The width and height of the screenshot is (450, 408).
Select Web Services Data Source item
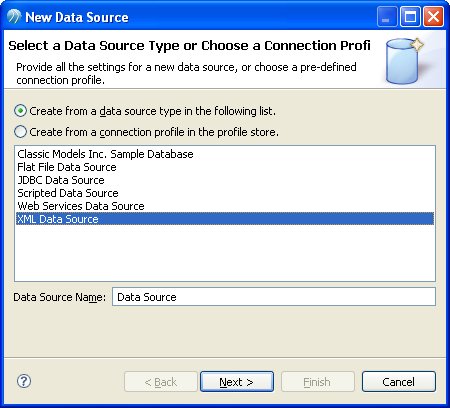point(81,206)
